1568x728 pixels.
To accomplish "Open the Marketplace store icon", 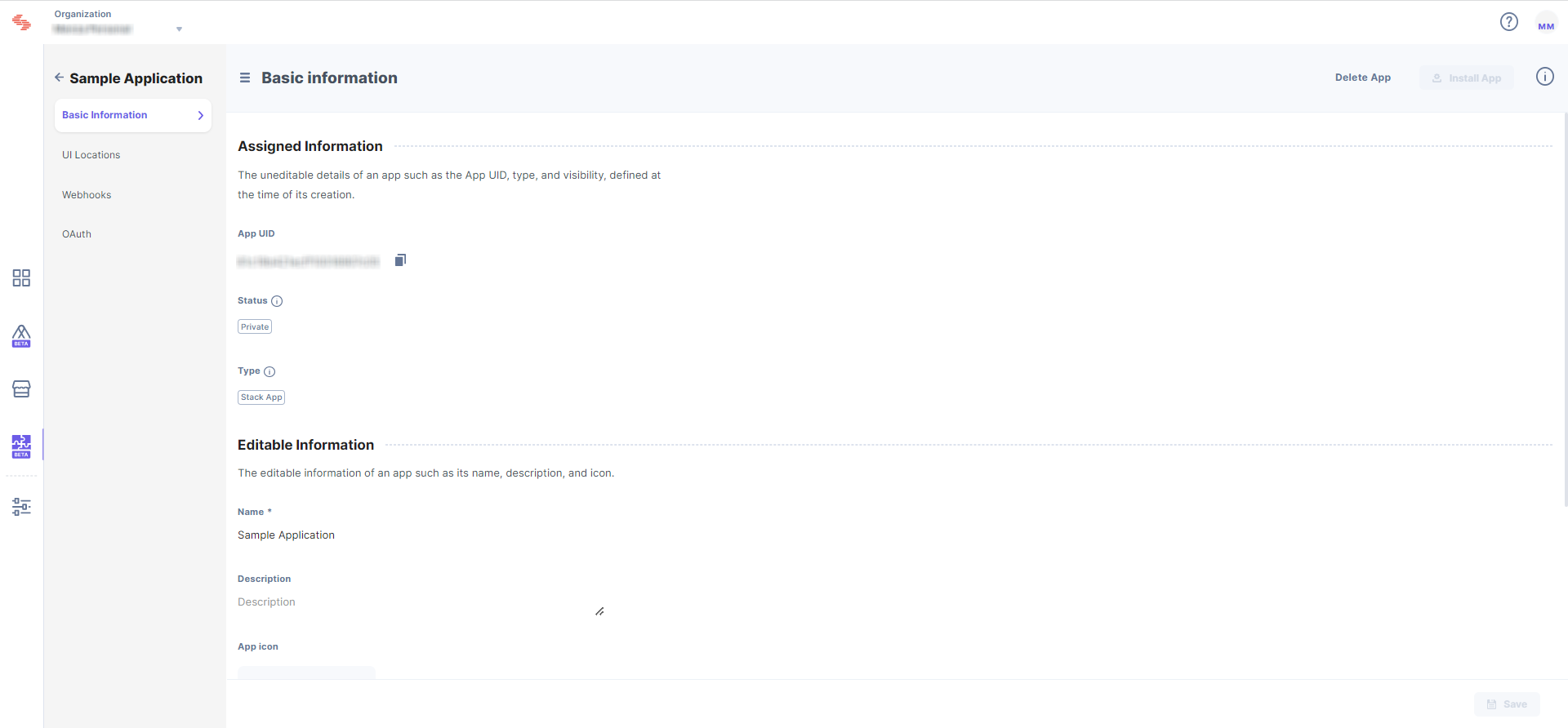I will (21, 389).
